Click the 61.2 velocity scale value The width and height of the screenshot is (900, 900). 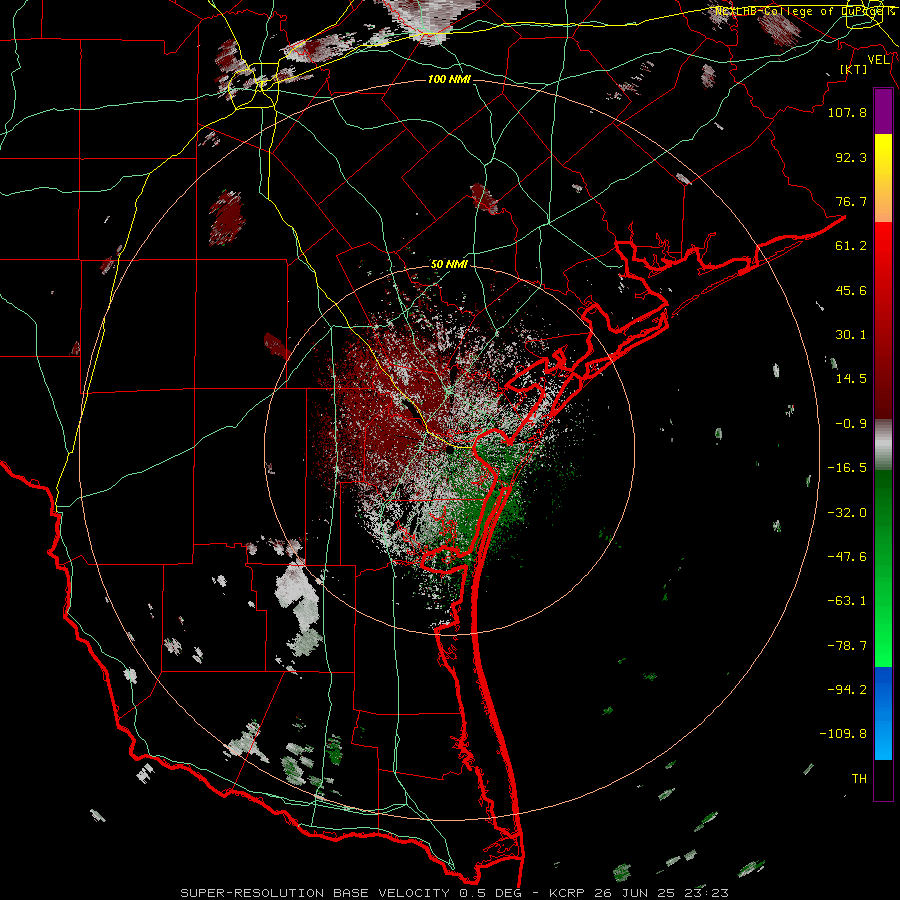point(851,246)
